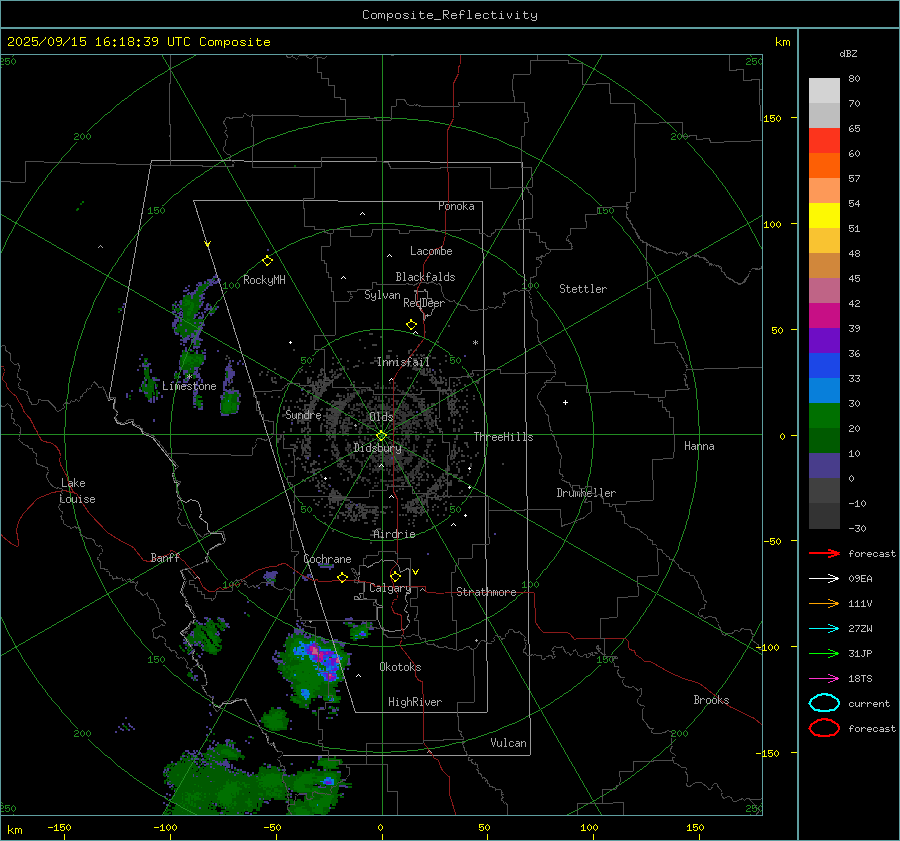Click the Olds label
The height and width of the screenshot is (841, 900).
pyautogui.click(x=381, y=417)
